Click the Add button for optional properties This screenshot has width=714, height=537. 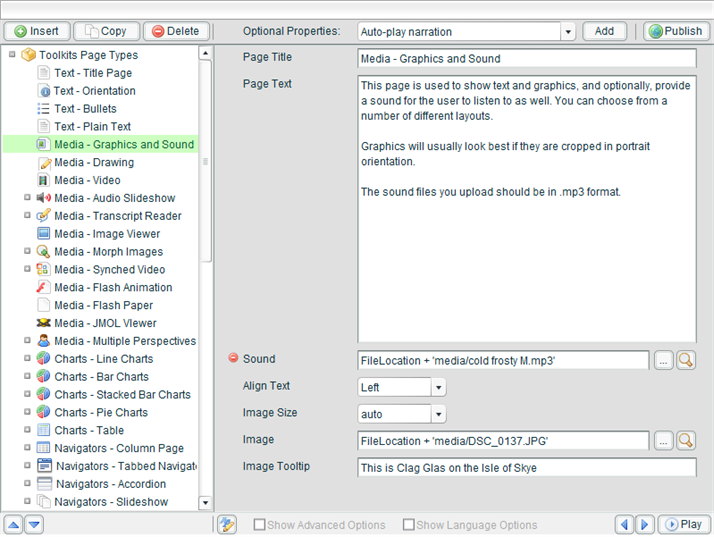(604, 32)
